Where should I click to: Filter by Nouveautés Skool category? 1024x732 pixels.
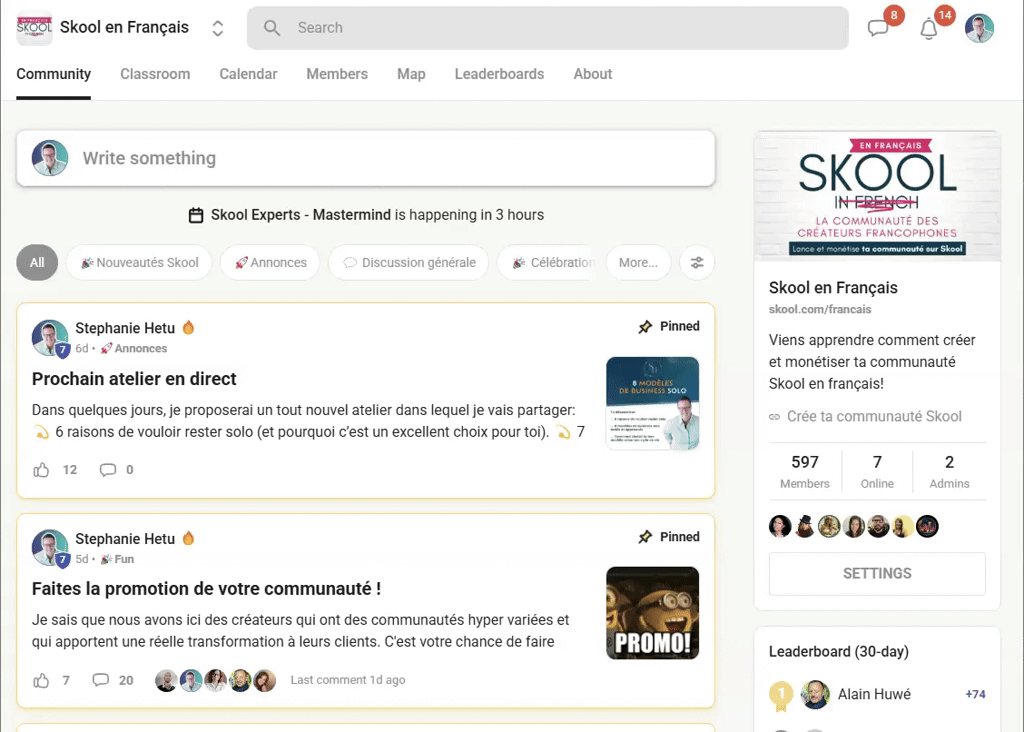(139, 263)
